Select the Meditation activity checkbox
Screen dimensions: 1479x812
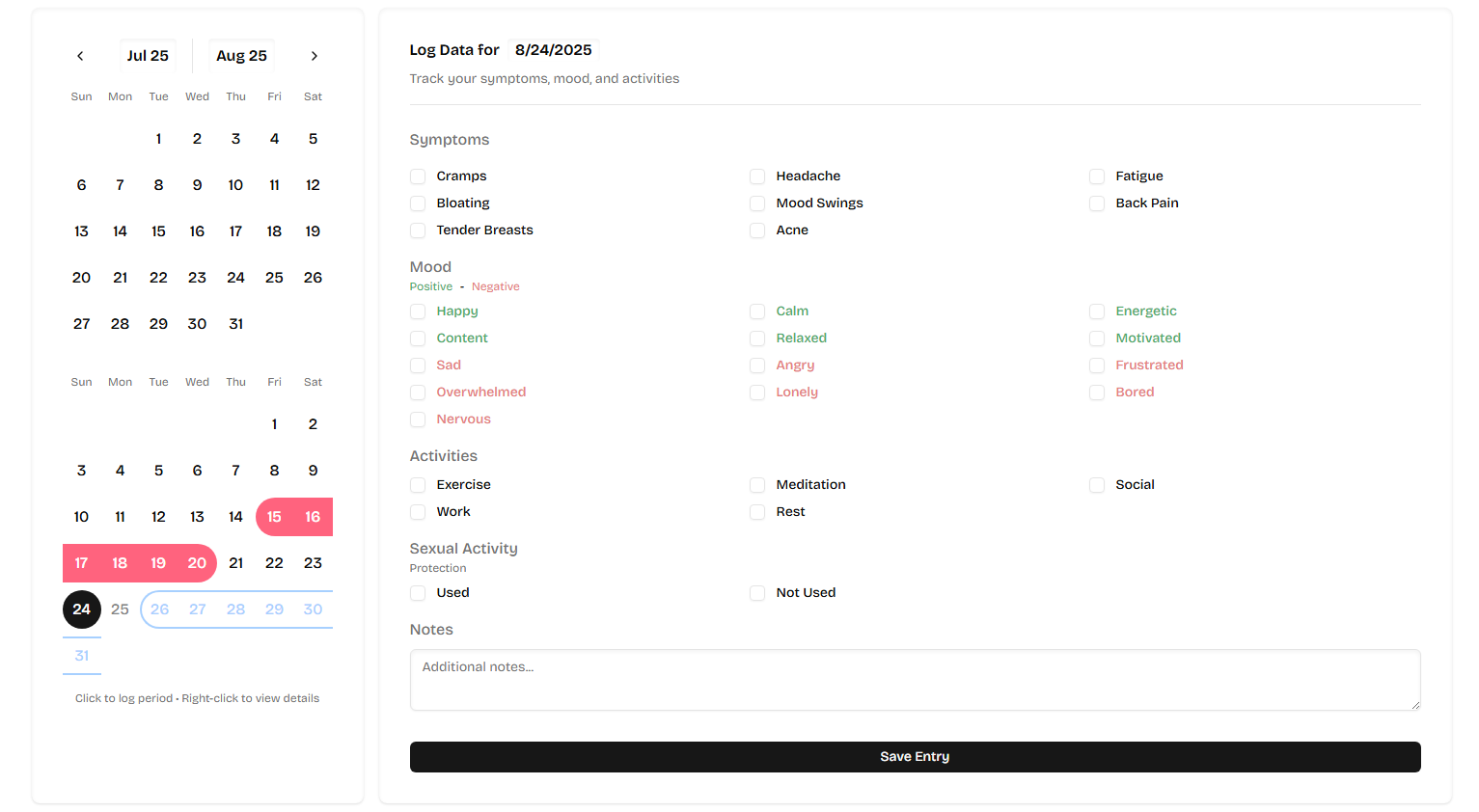757,485
